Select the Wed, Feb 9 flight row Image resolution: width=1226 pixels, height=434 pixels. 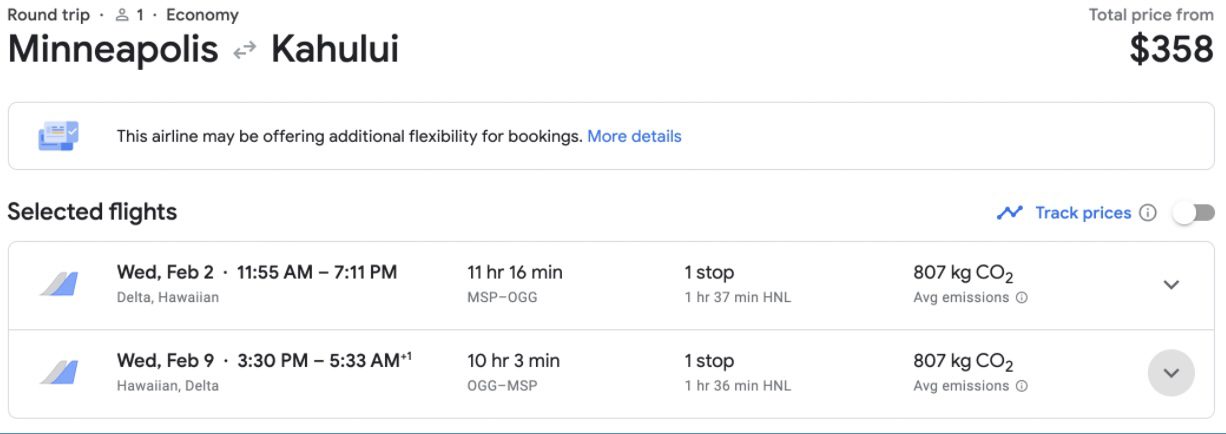612,373
